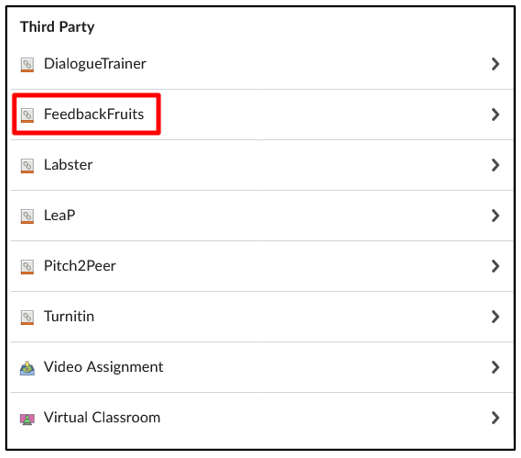The height and width of the screenshot is (458, 521).
Task: Expand the Turnitin chevron arrow
Action: (x=495, y=317)
